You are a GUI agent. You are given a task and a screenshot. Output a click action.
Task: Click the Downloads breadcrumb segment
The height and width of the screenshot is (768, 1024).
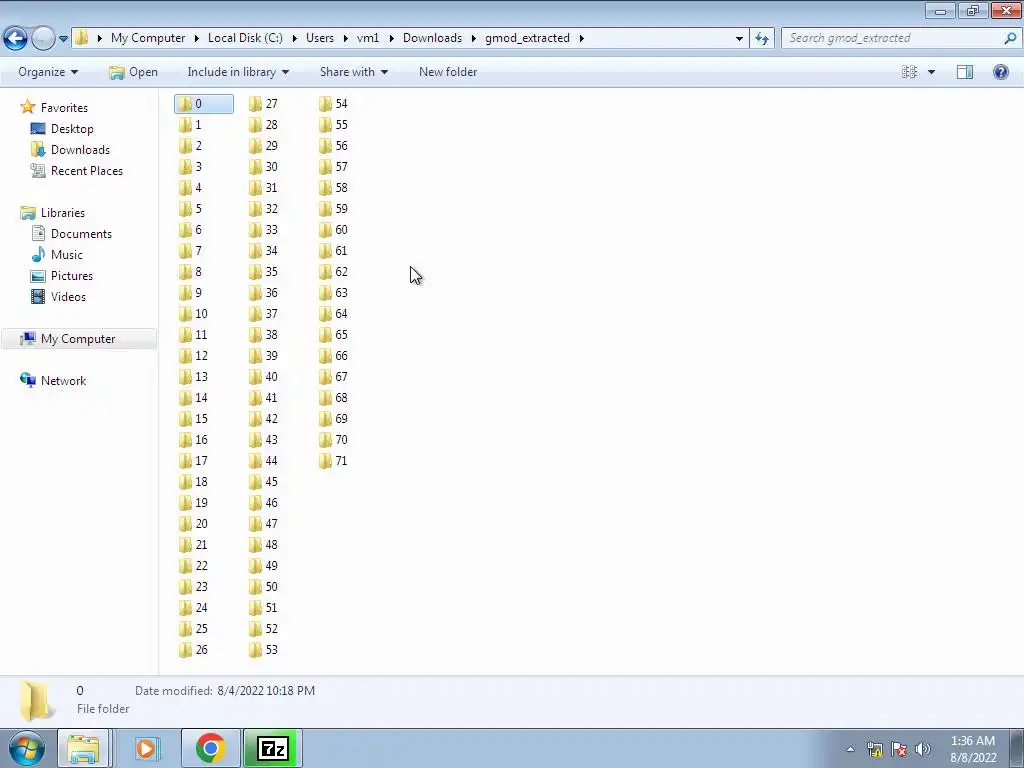[432, 38]
